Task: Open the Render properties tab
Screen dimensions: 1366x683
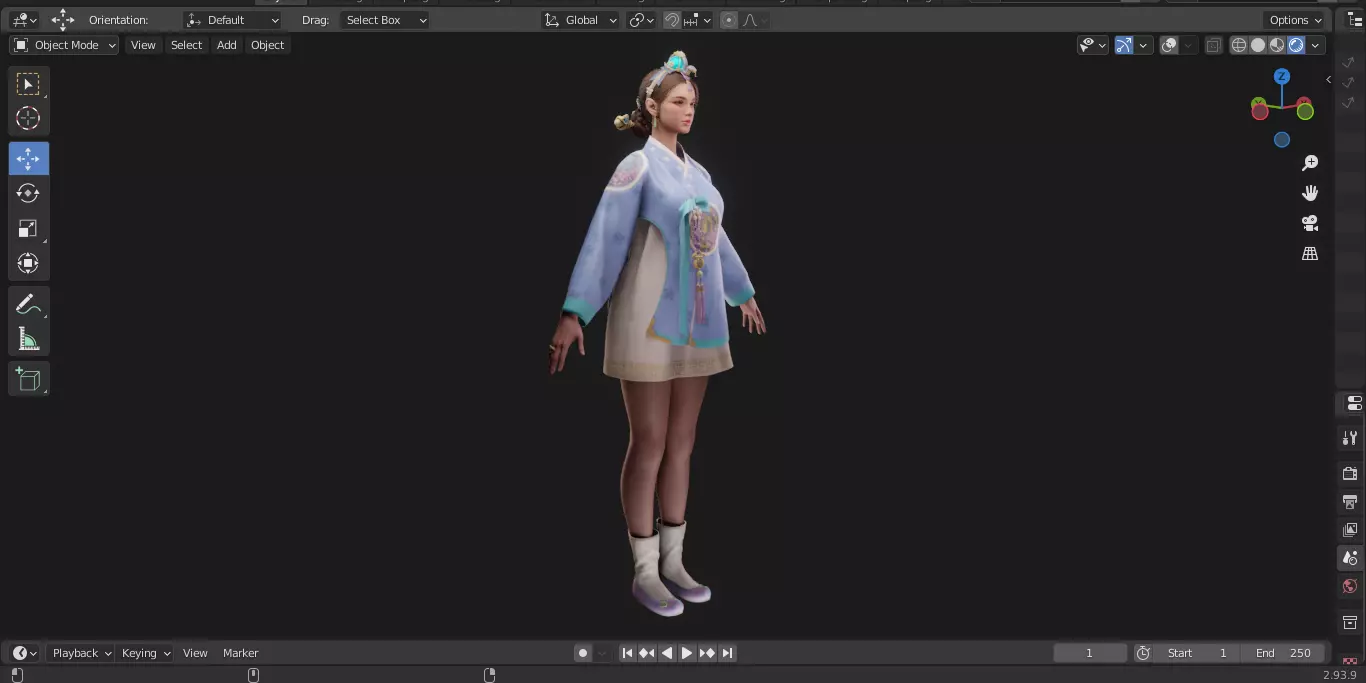Action: click(1350, 473)
